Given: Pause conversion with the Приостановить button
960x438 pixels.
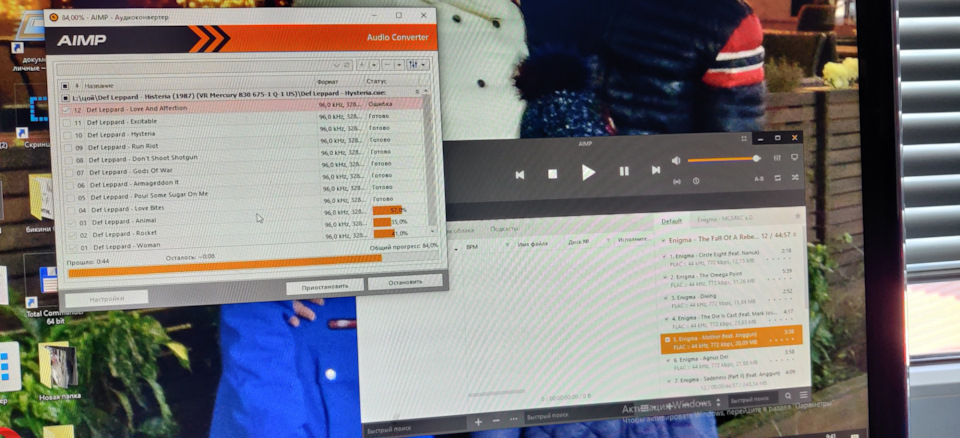Looking at the screenshot, I should click(324, 286).
